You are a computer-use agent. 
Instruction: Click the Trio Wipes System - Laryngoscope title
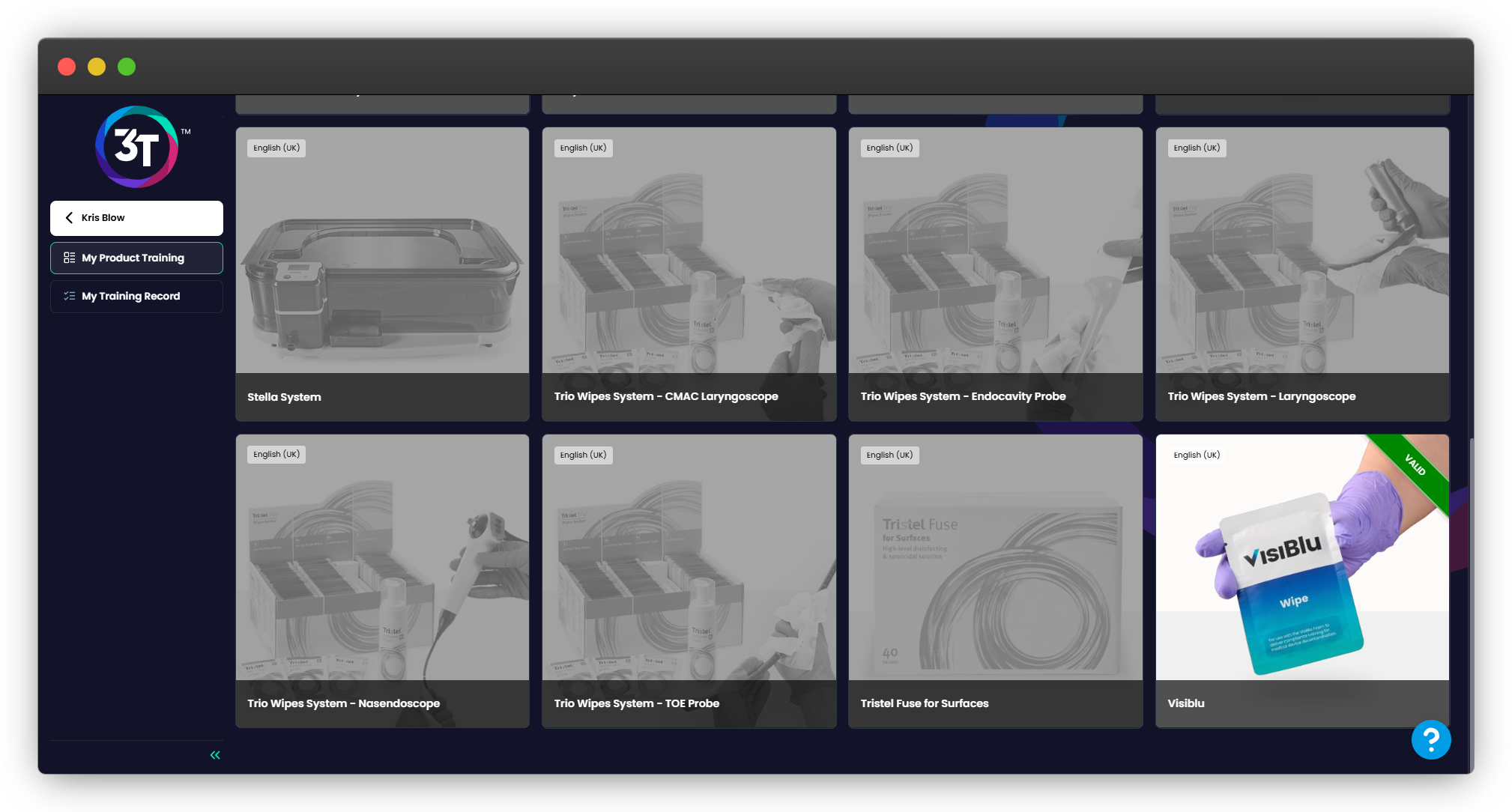tap(1262, 396)
